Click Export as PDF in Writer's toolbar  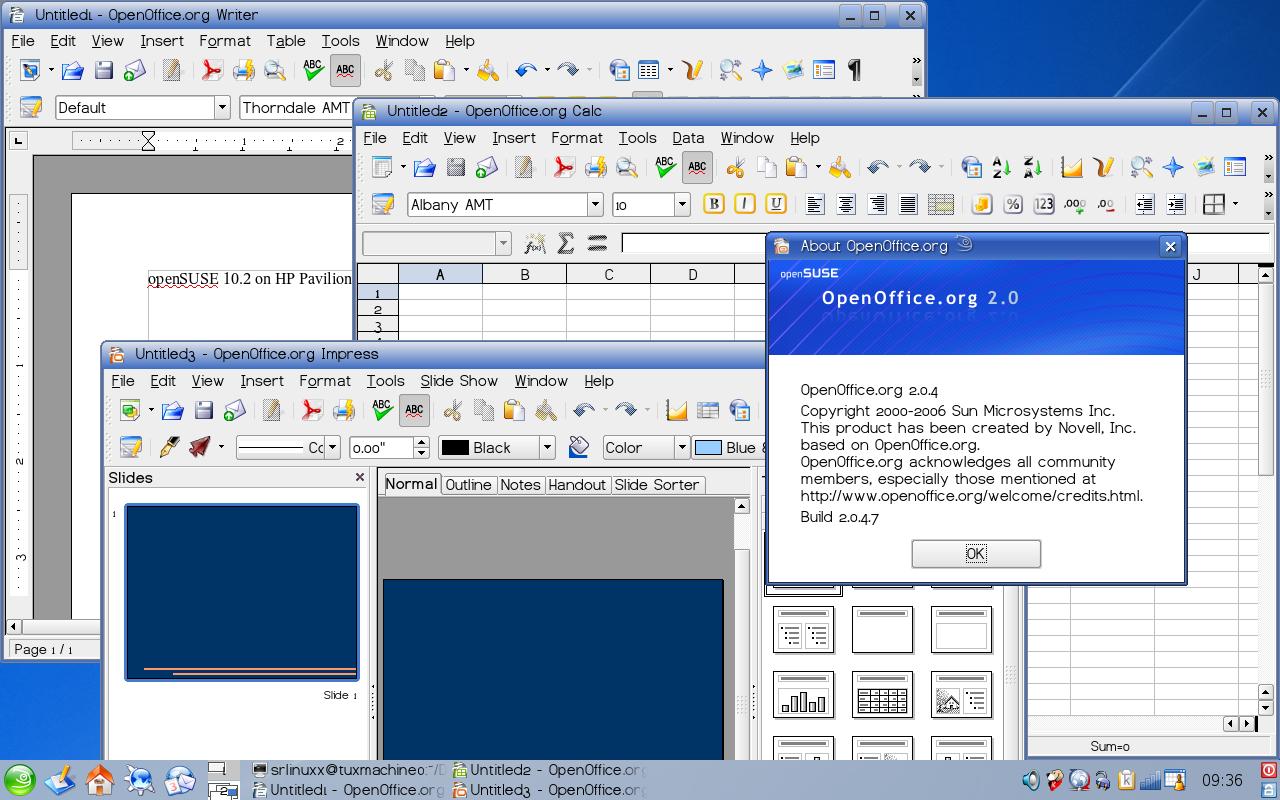[211, 70]
